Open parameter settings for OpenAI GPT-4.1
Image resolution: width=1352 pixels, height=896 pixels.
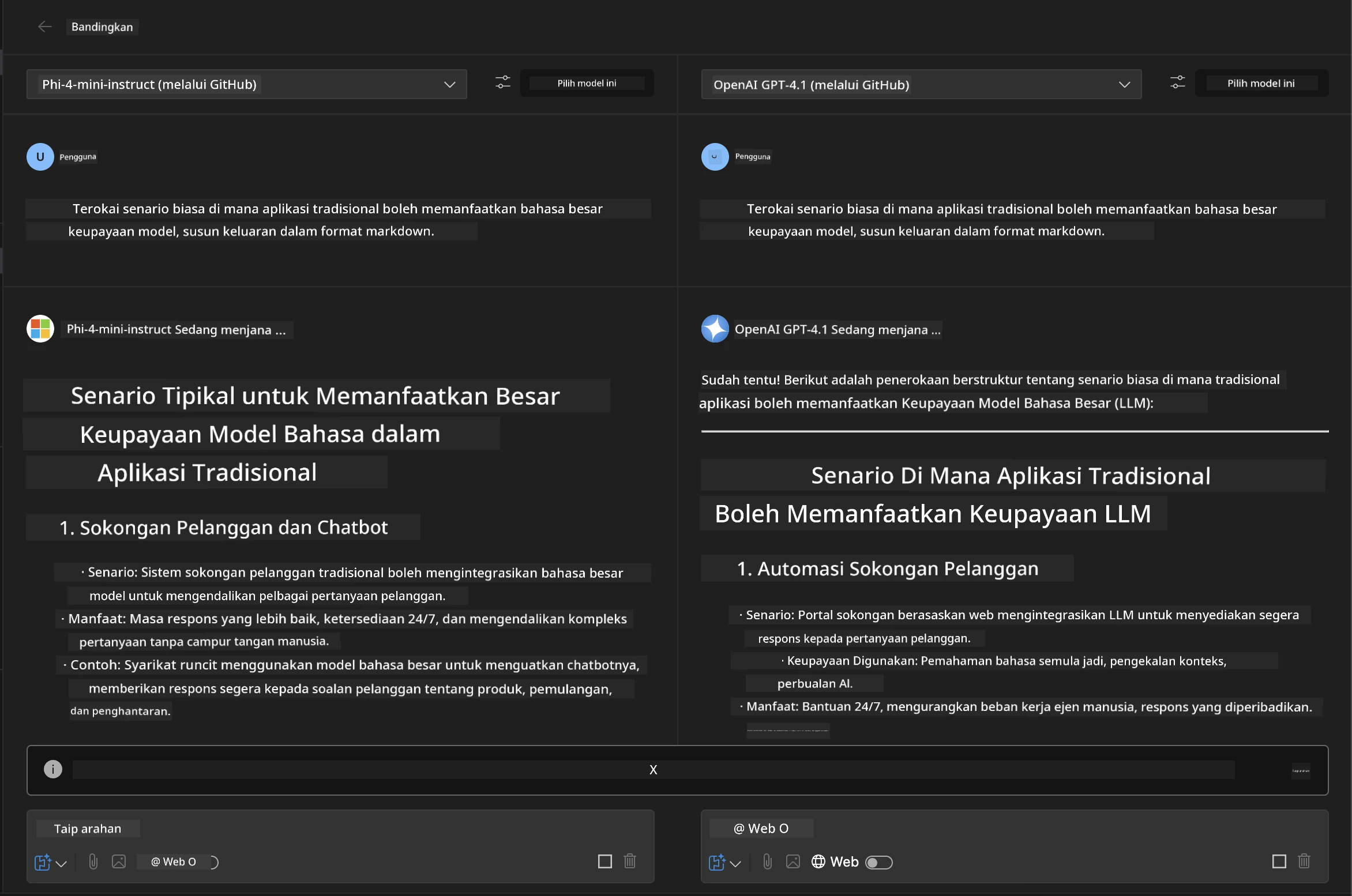[1177, 83]
